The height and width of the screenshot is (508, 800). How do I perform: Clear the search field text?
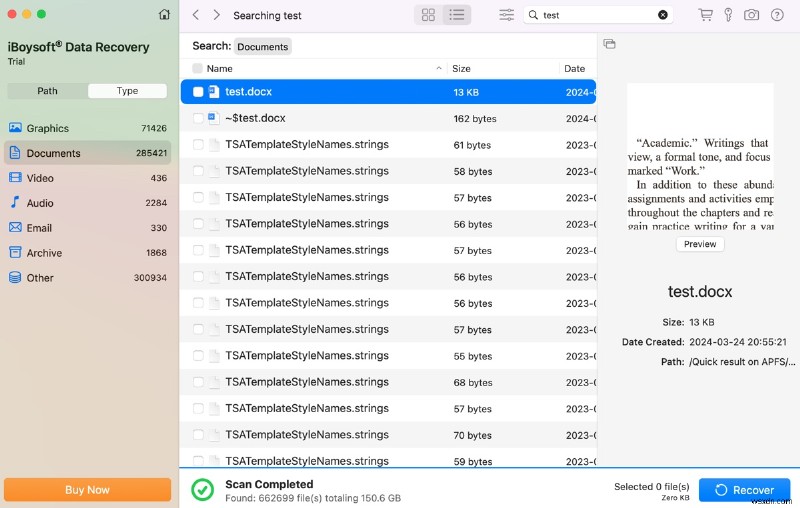click(663, 15)
